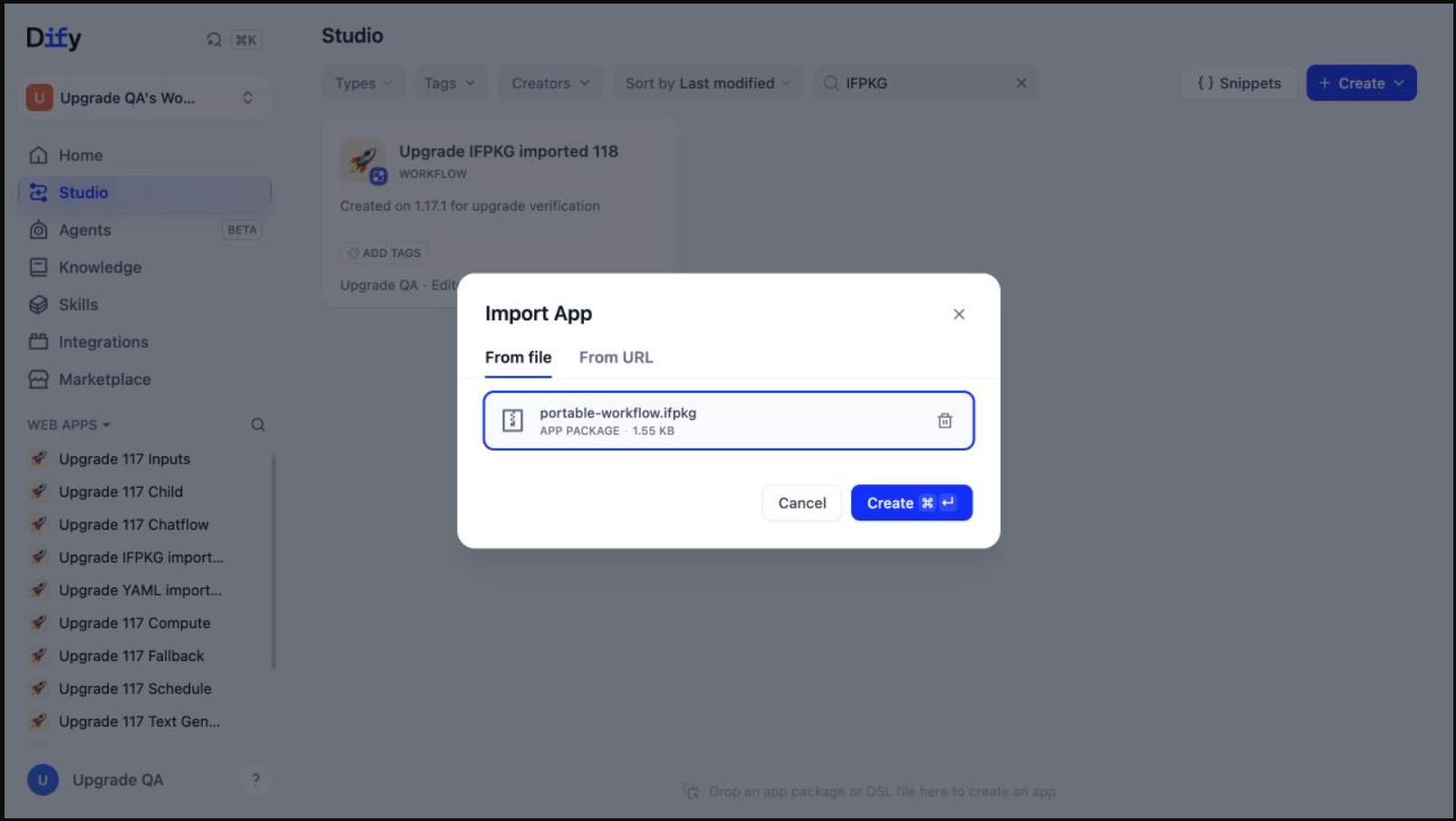The width and height of the screenshot is (1456, 821).
Task: Open Upgrade 117 Chatflow web app
Action: tap(145, 525)
